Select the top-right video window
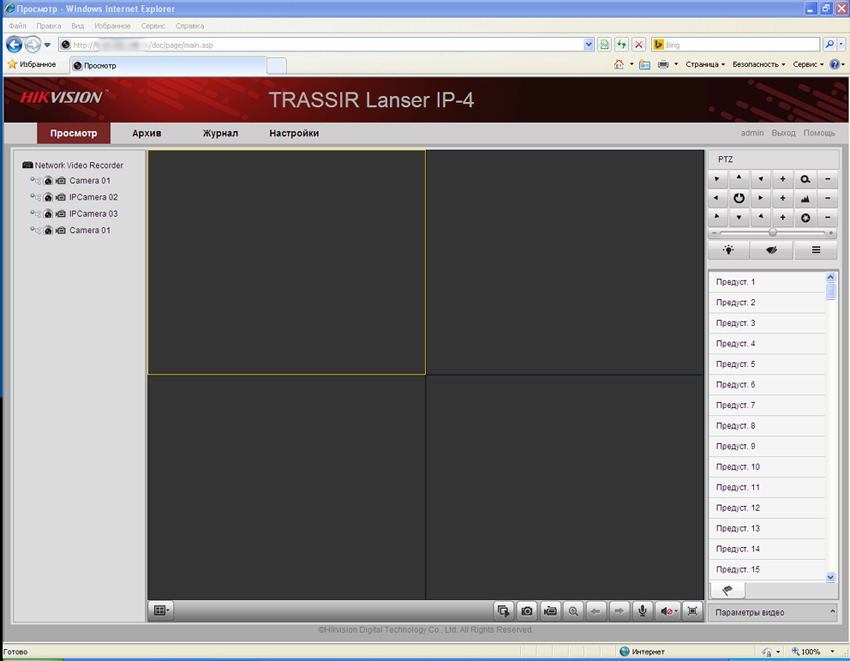850x661 pixels. tap(565, 262)
